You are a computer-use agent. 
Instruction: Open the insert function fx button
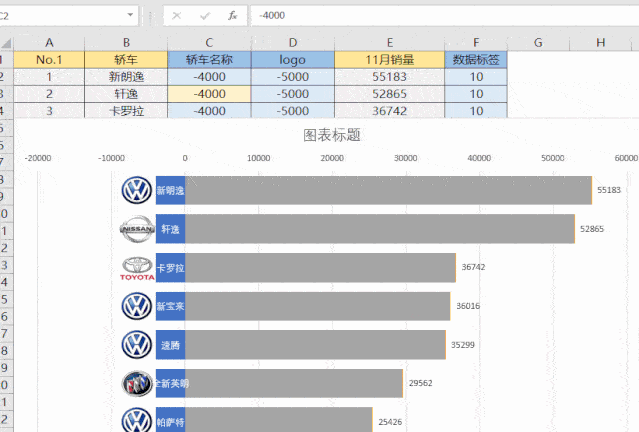point(233,15)
